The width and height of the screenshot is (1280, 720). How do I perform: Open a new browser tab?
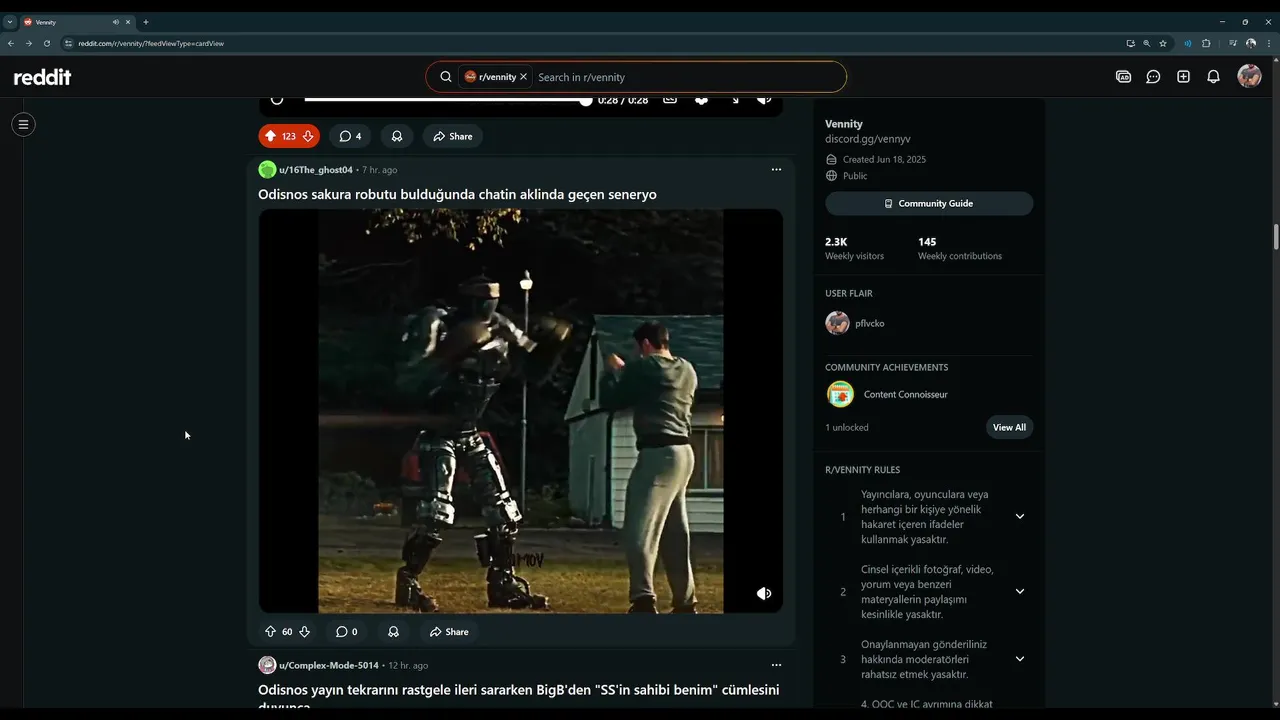146,22
